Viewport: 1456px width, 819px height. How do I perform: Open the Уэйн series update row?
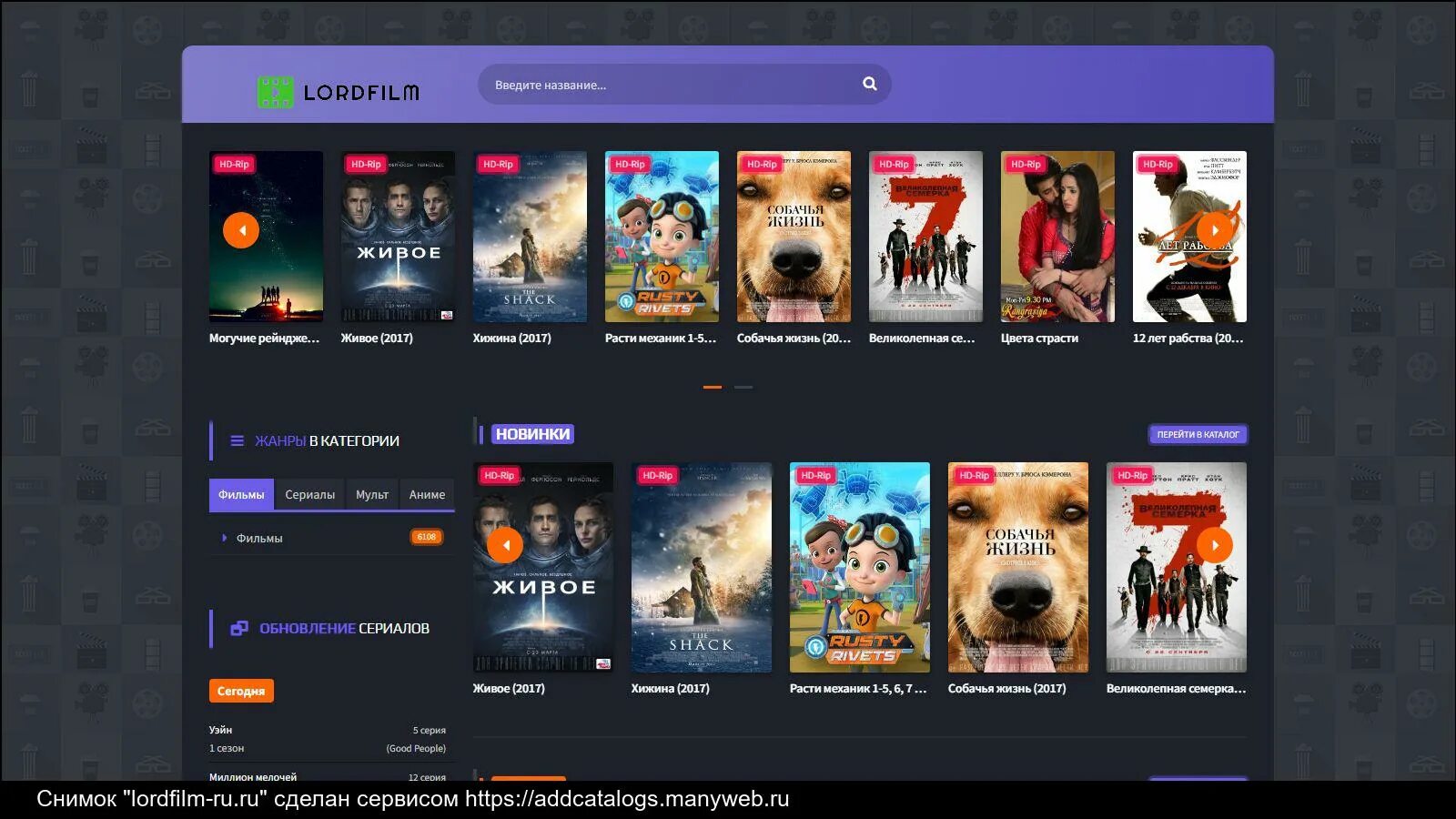click(328, 739)
